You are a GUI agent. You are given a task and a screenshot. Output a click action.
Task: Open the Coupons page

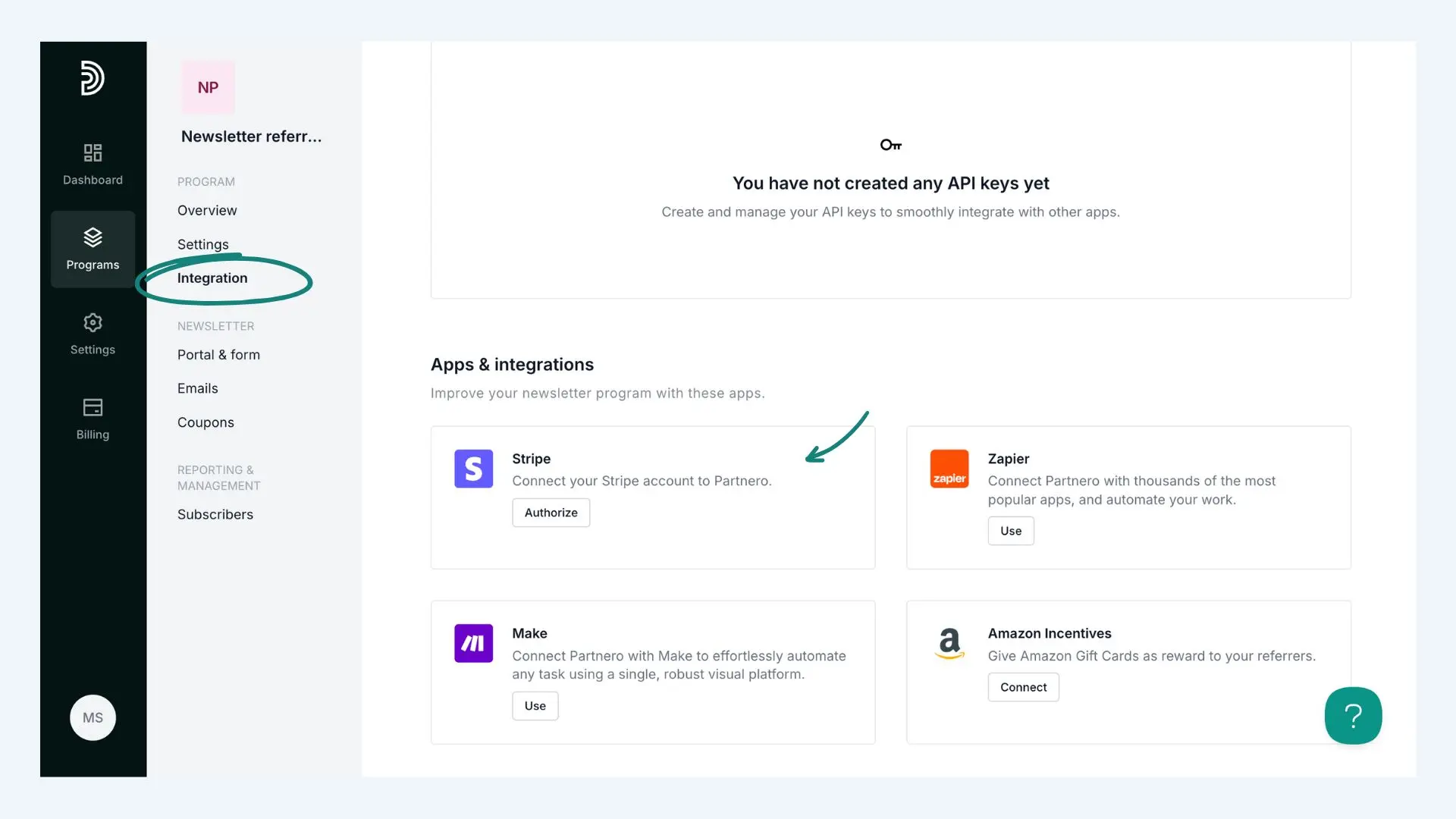coord(206,422)
